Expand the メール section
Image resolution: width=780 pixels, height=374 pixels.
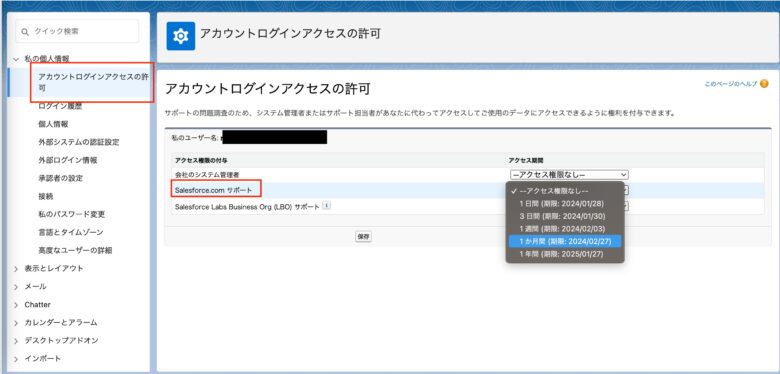coord(16,287)
